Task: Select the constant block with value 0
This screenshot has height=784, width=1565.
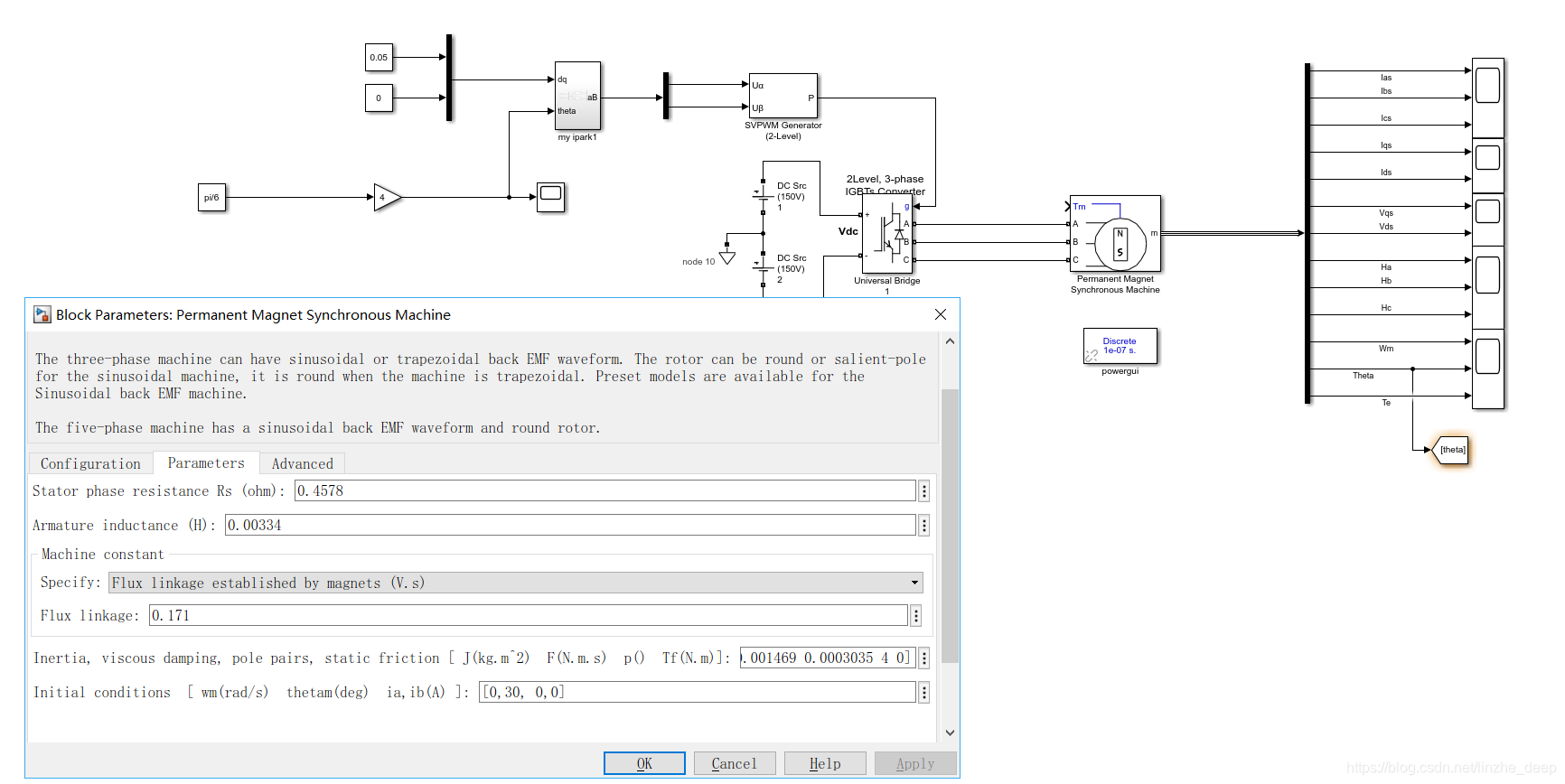Action: (379, 98)
